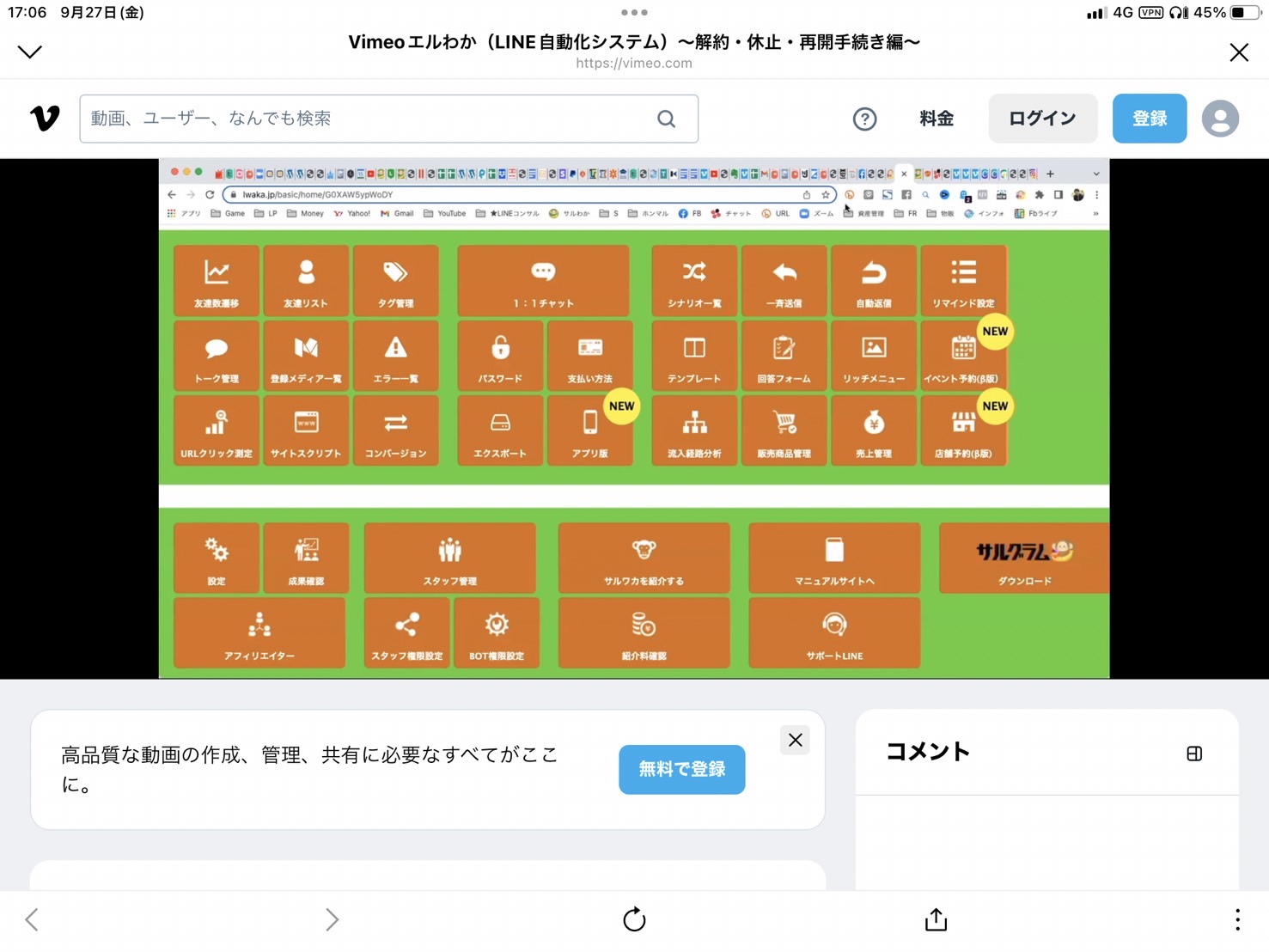
Task: Open the サイトスクリプト site script tile
Action: point(306,430)
